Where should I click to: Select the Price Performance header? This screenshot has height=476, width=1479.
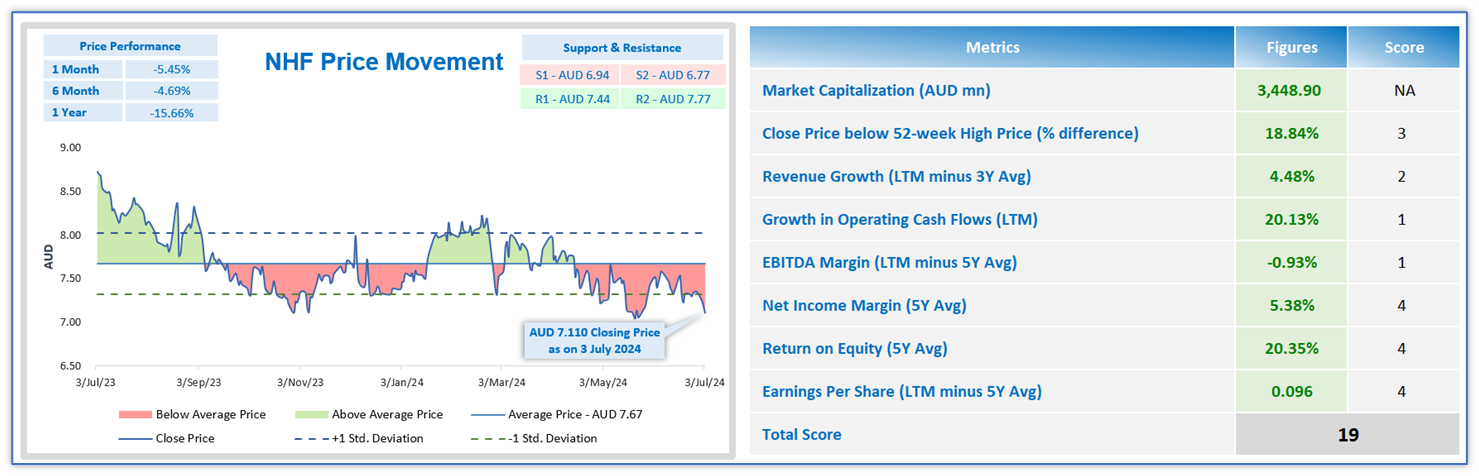click(130, 46)
